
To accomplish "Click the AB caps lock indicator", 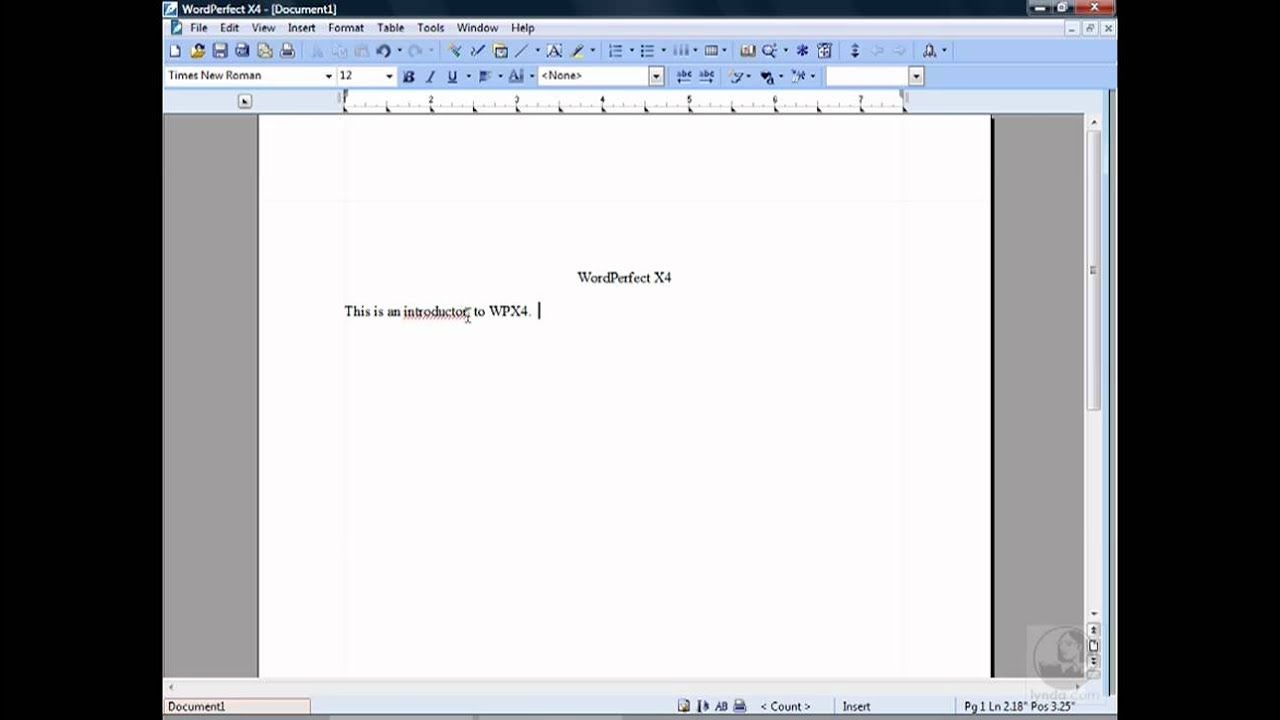I will [x=721, y=706].
